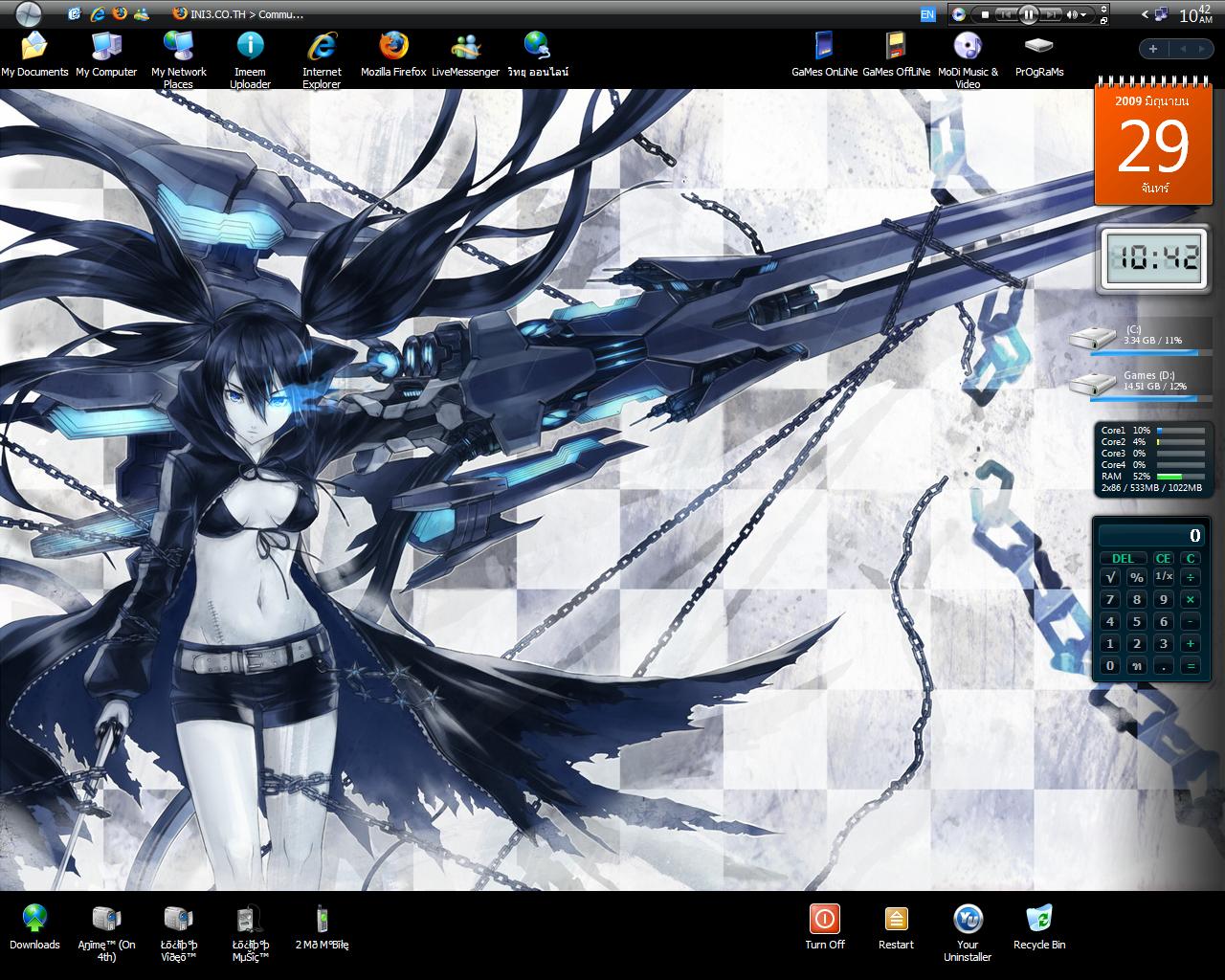
Task: Click the multiply key on calculator
Action: [x=1191, y=599]
